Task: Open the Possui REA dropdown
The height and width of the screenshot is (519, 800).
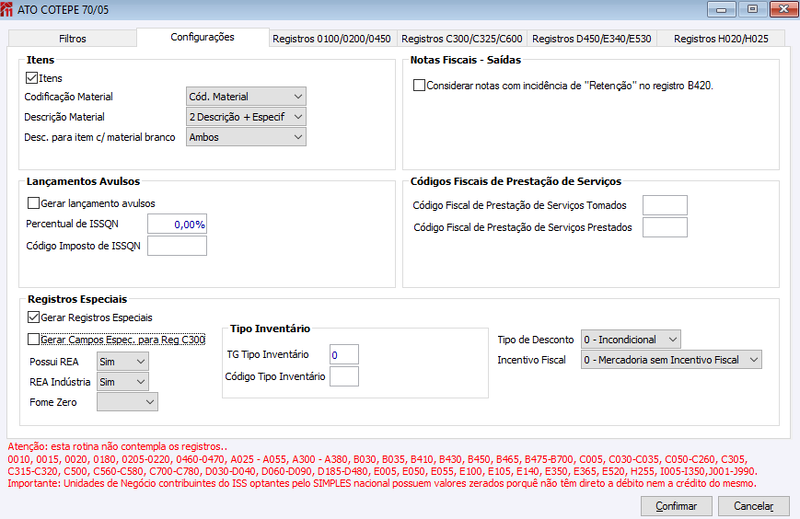Action: (x=123, y=362)
